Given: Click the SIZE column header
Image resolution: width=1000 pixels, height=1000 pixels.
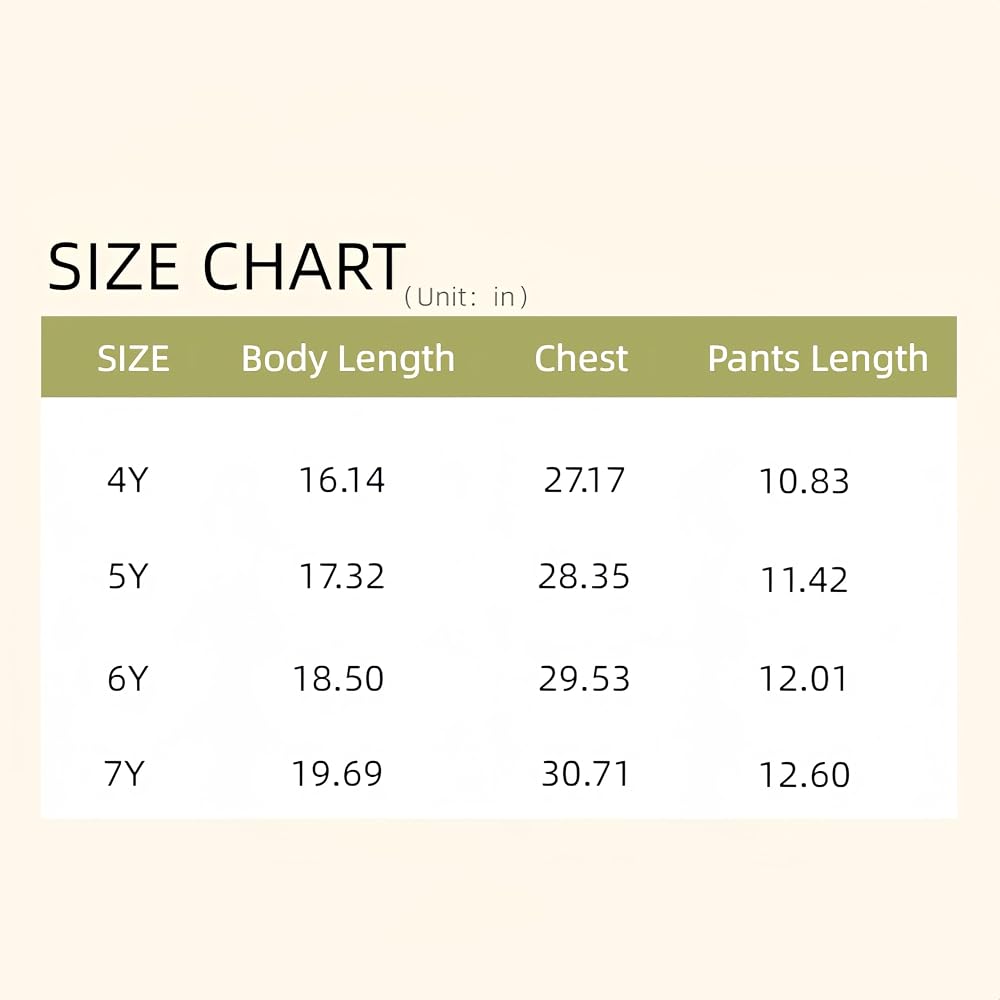Looking at the screenshot, I should [x=133, y=358].
